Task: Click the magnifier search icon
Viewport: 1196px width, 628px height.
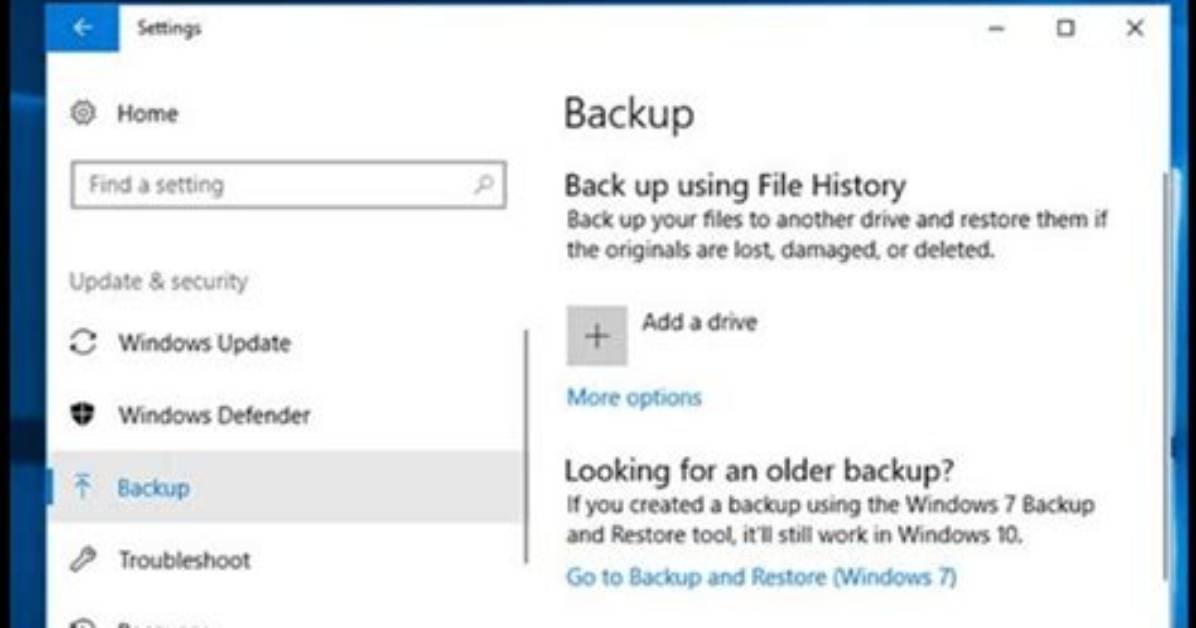Action: tap(484, 185)
